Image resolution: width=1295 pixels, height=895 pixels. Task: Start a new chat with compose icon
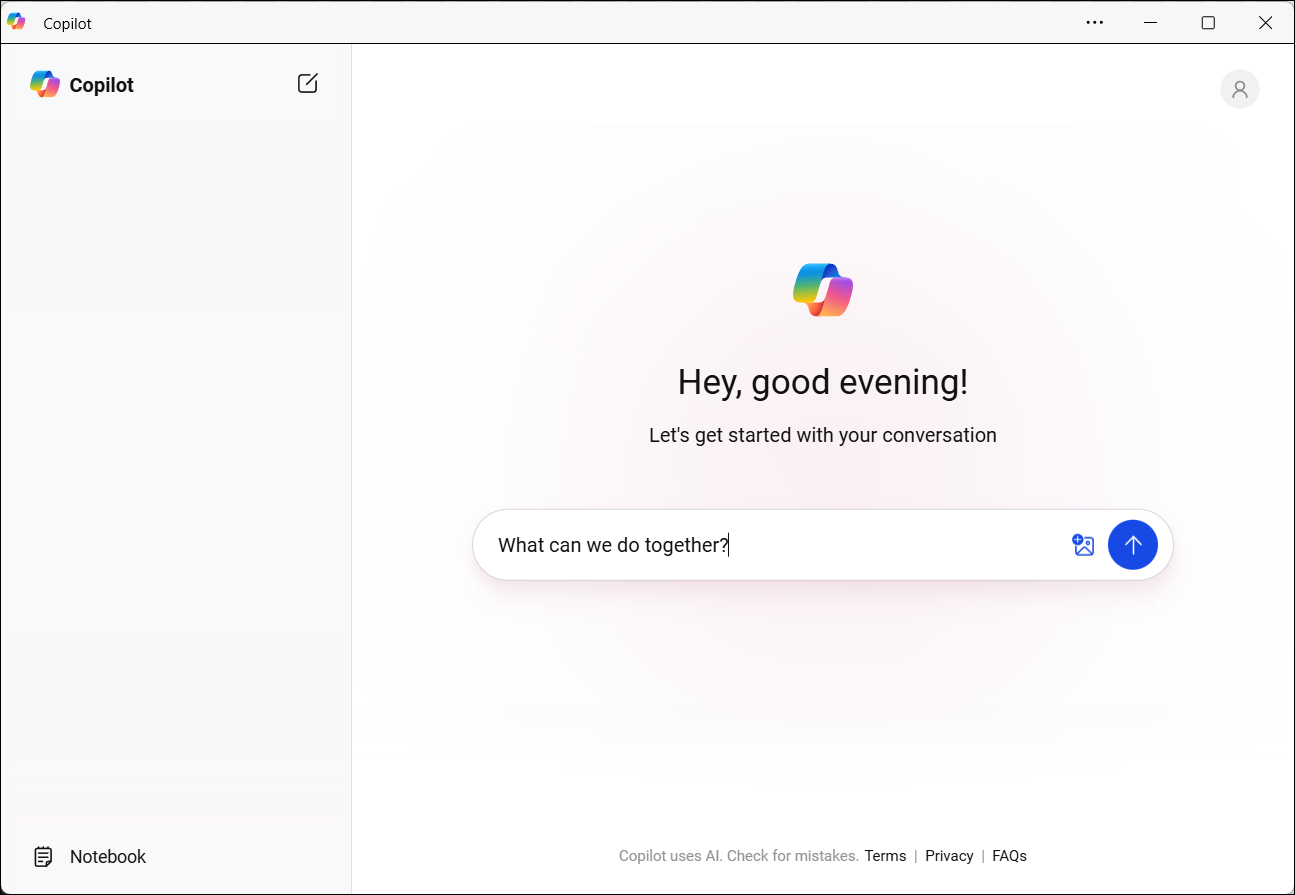click(x=308, y=84)
